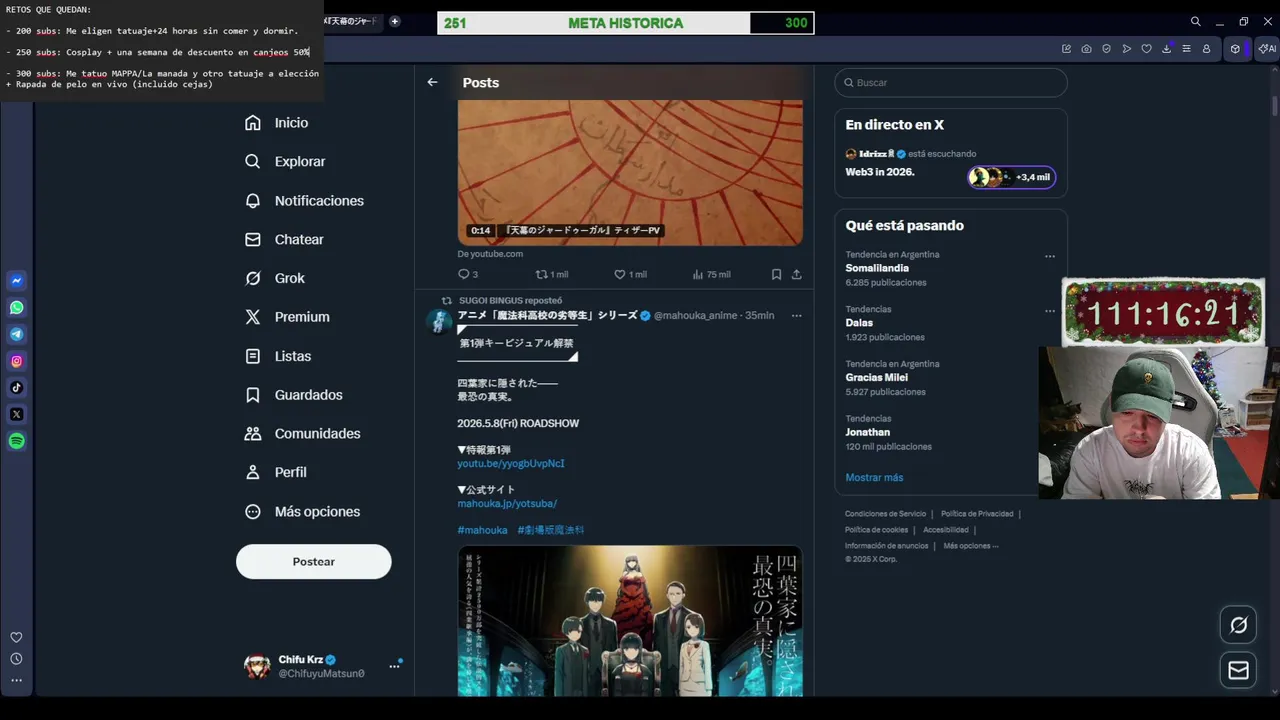Open the Política de Privacidad link
This screenshot has width=1280, height=720.
point(977,513)
